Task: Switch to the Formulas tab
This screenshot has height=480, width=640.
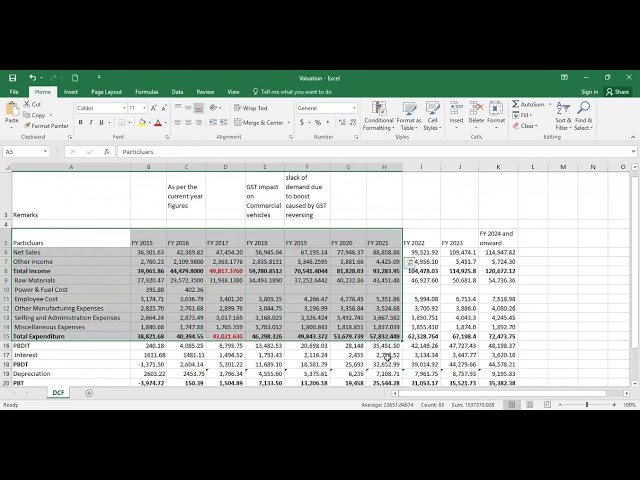Action: pos(147,92)
